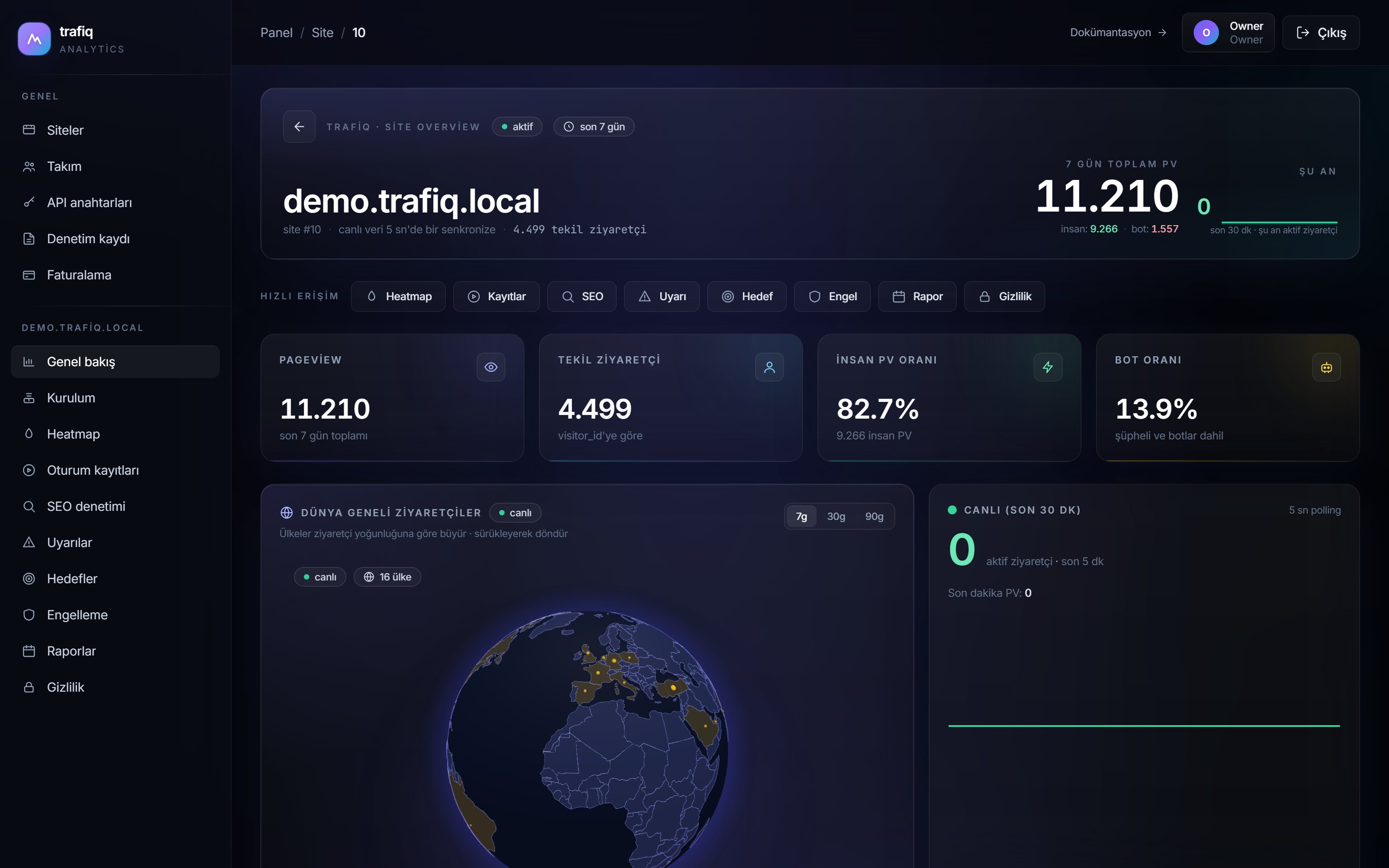Click the user icon on Tekil Ziyaretçi card
Image resolution: width=1389 pixels, height=868 pixels.
point(769,367)
